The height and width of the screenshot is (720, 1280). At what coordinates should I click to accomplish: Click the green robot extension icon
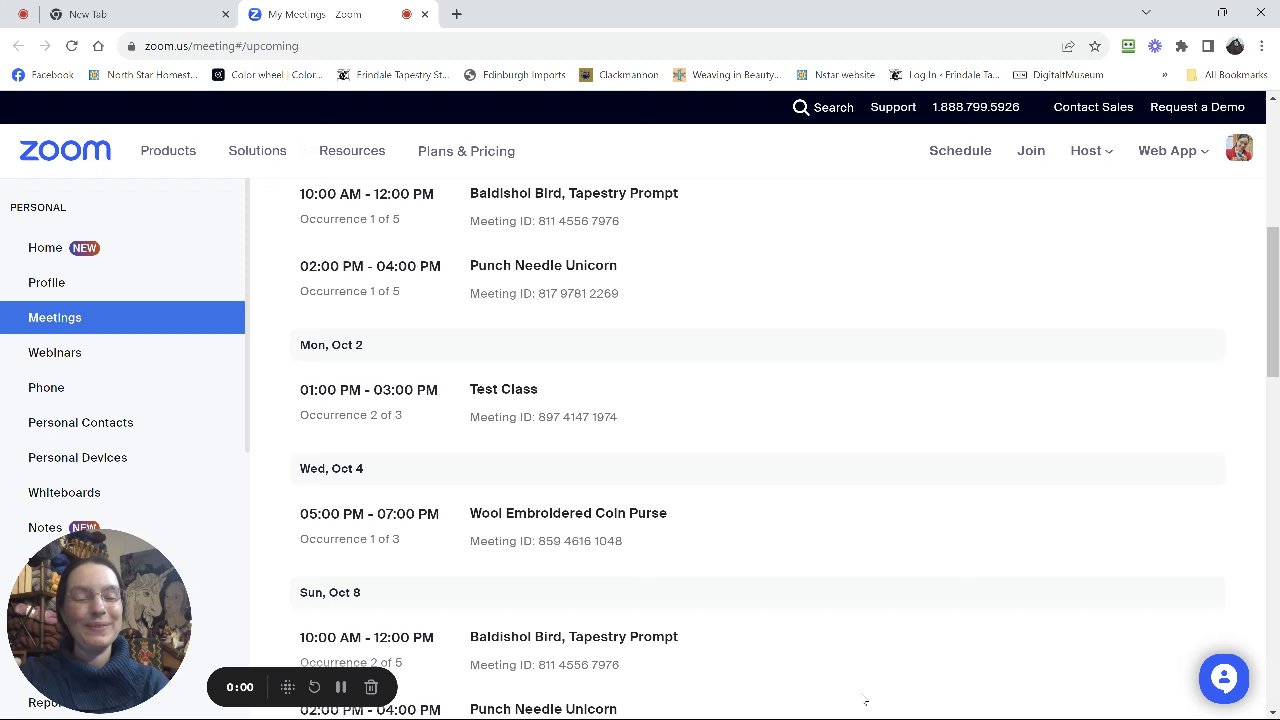[1128, 46]
